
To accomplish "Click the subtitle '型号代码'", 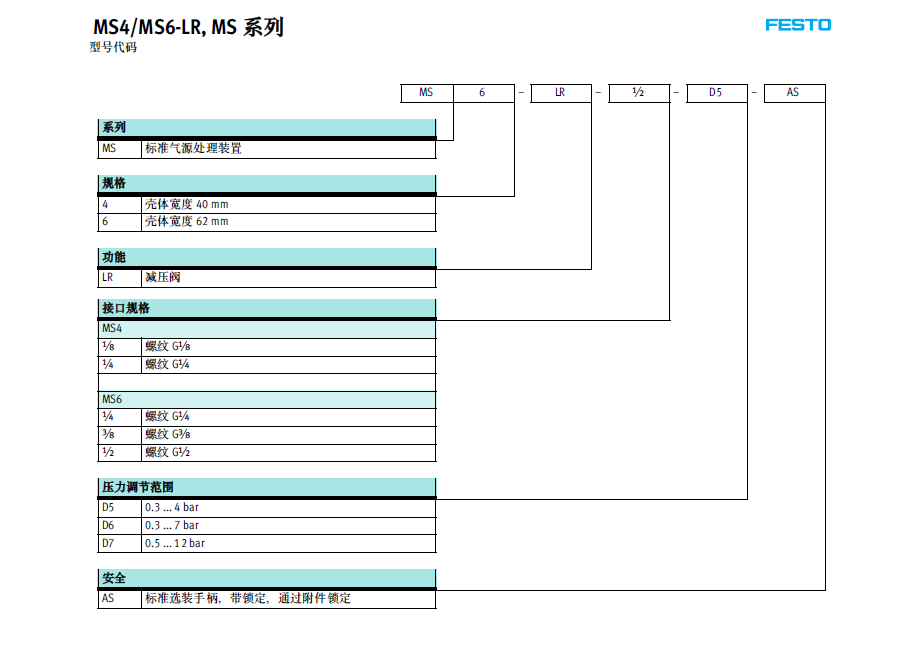I will pos(113,47).
